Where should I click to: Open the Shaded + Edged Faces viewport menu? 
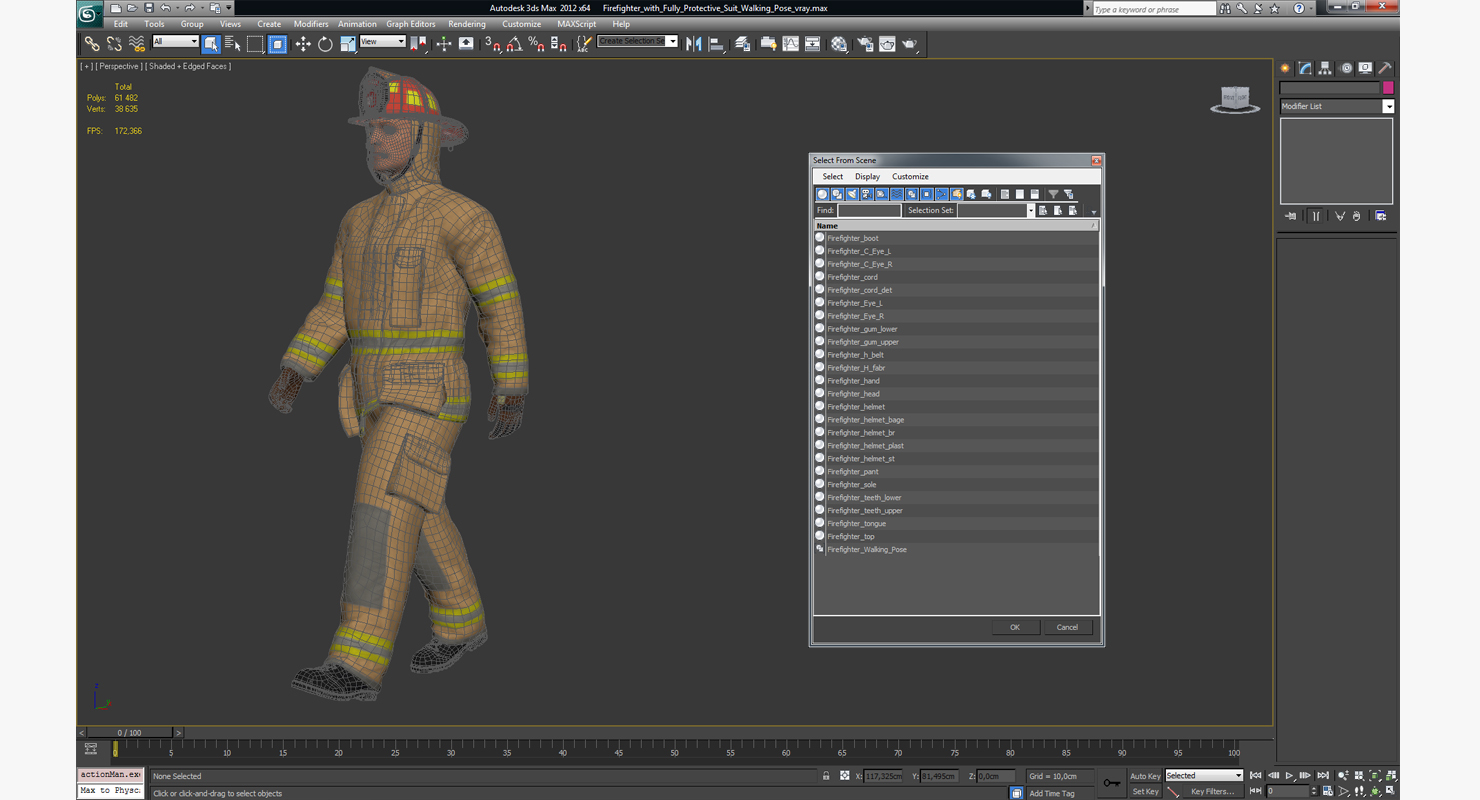point(189,66)
